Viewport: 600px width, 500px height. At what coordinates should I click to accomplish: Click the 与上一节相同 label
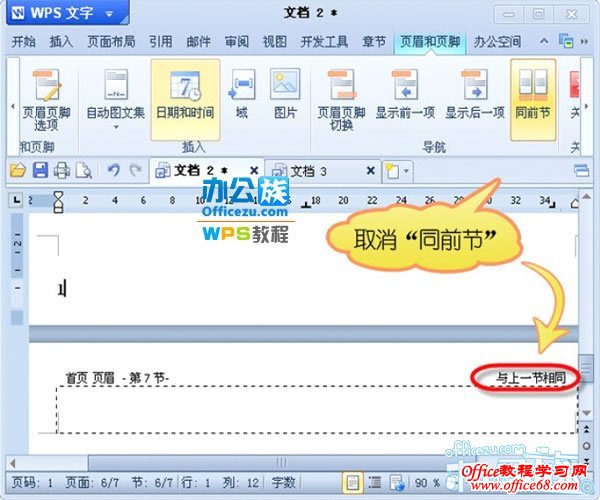click(x=531, y=378)
